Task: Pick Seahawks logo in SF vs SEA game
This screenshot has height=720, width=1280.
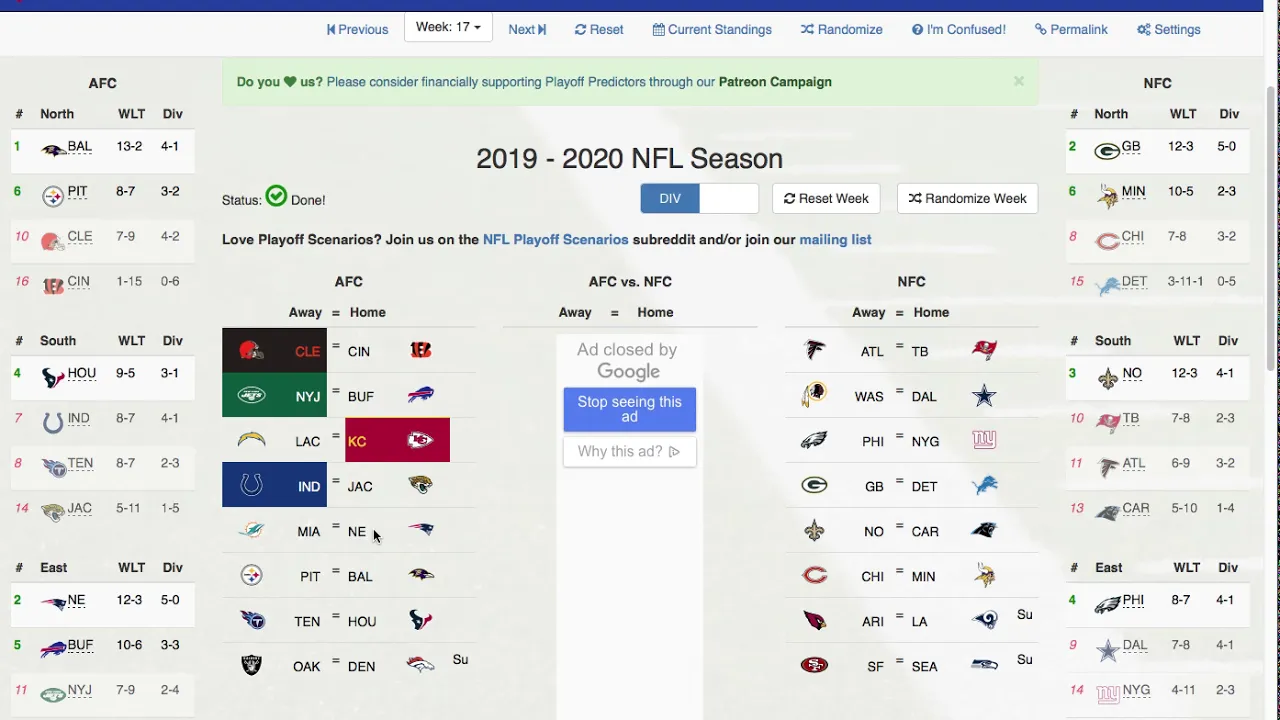Action: (985, 665)
